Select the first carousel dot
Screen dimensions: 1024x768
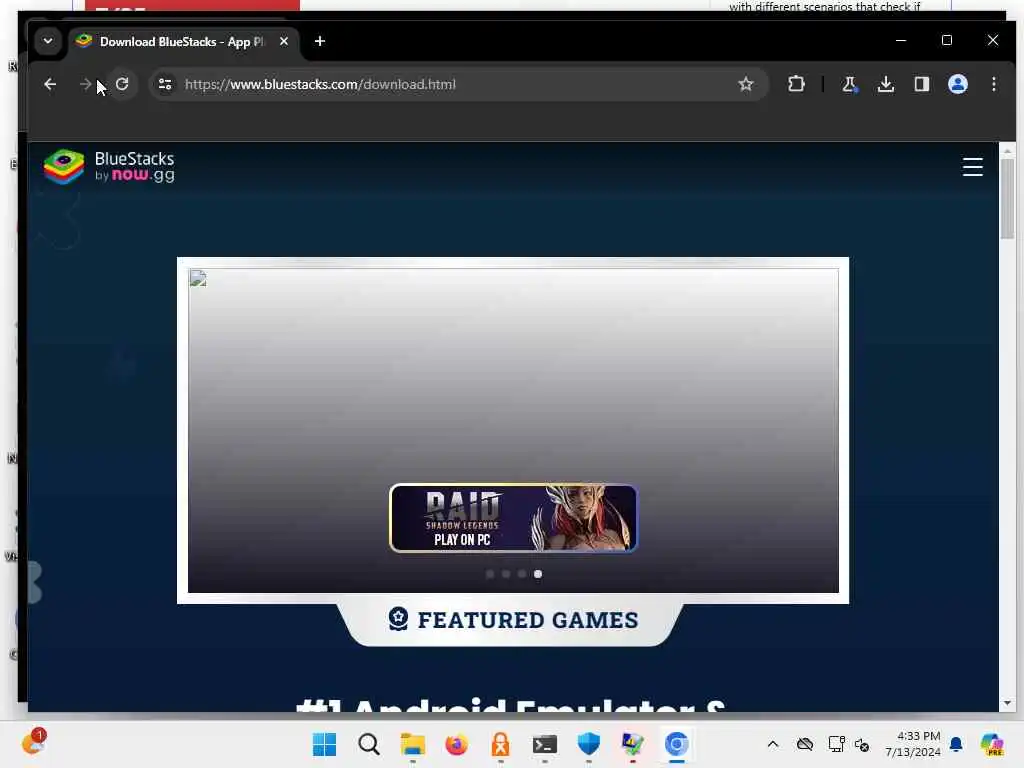490,574
